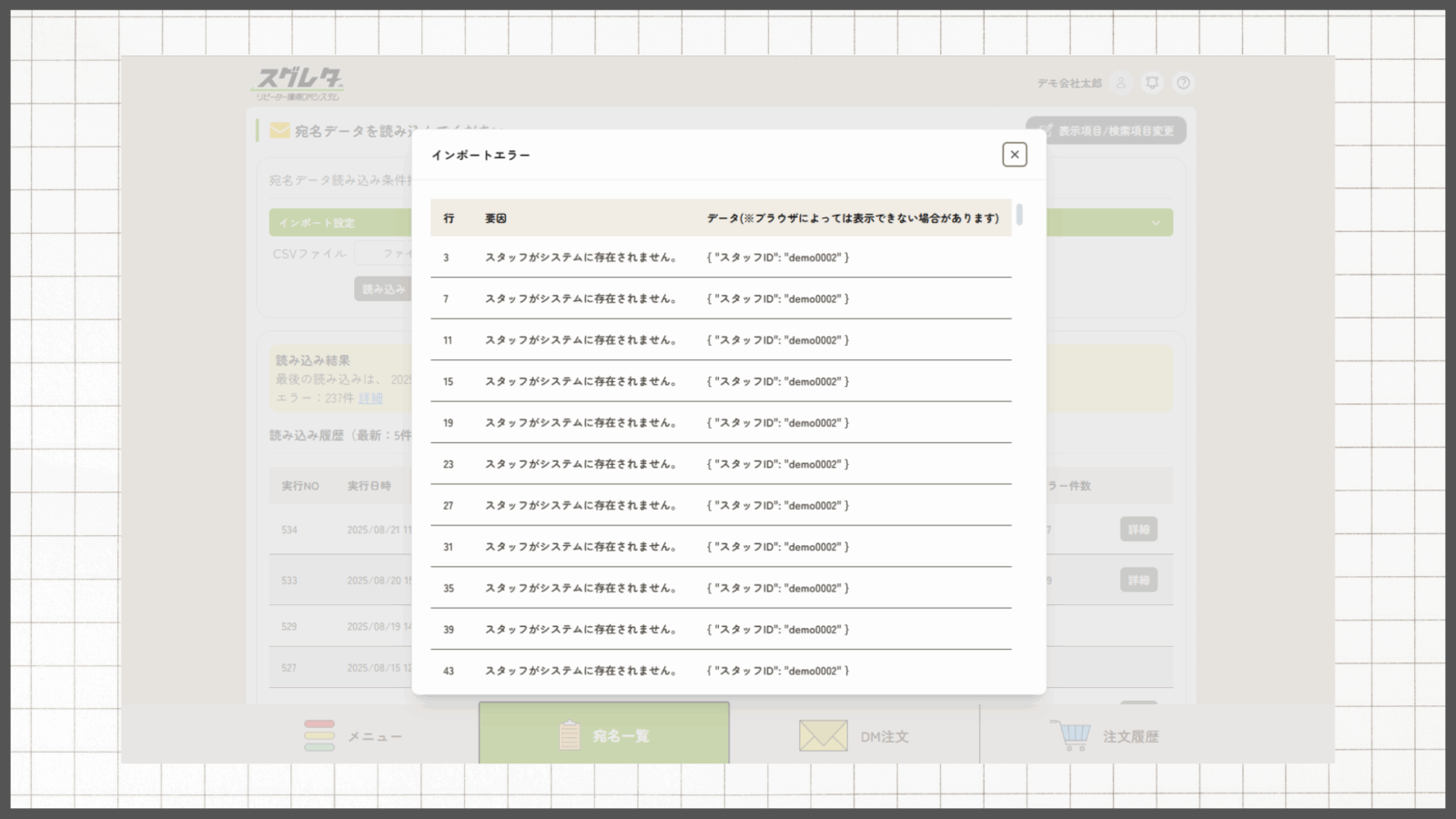Click the help question mark icon
This screenshot has width=1456, height=819.
[1183, 83]
